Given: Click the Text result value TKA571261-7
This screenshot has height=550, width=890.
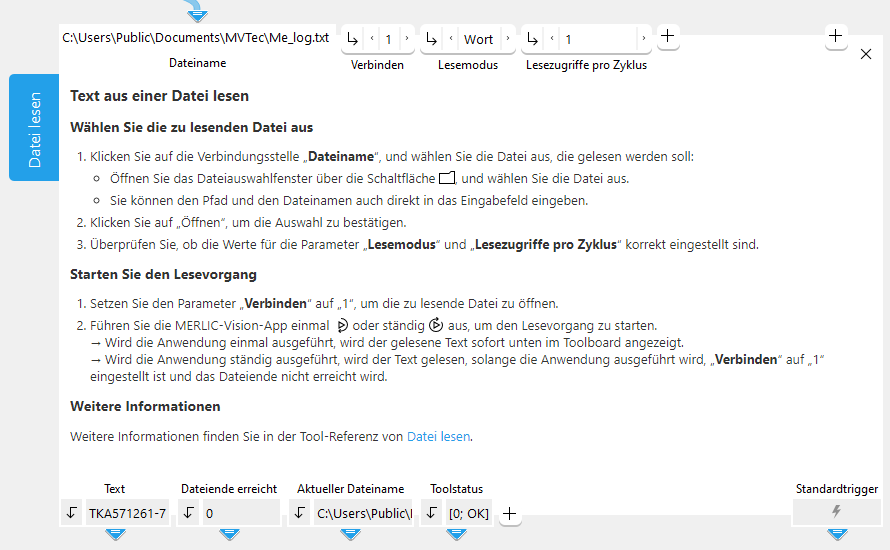Looking at the screenshot, I should coord(127,513).
